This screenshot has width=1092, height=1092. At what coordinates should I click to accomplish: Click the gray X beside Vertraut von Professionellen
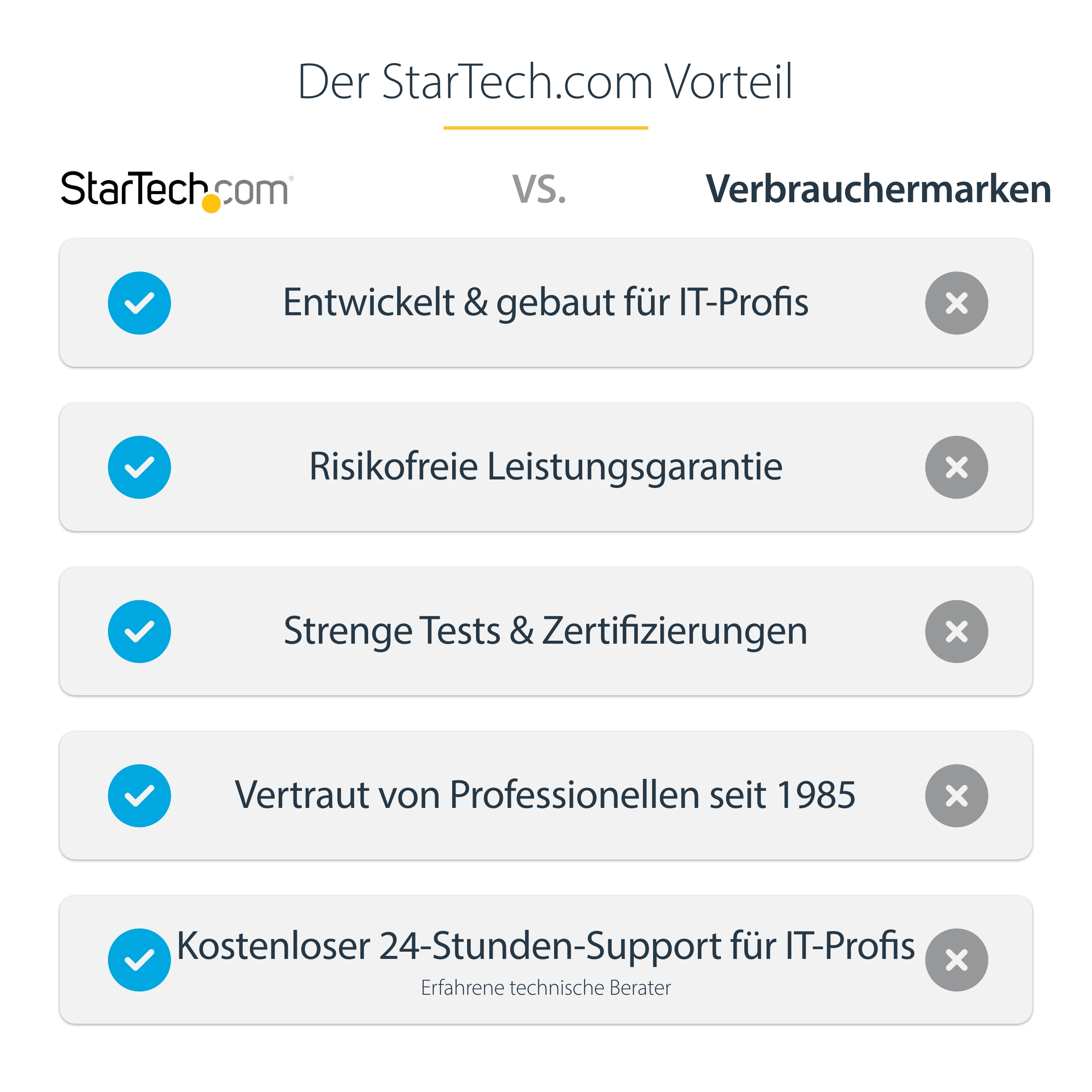pos(956,796)
